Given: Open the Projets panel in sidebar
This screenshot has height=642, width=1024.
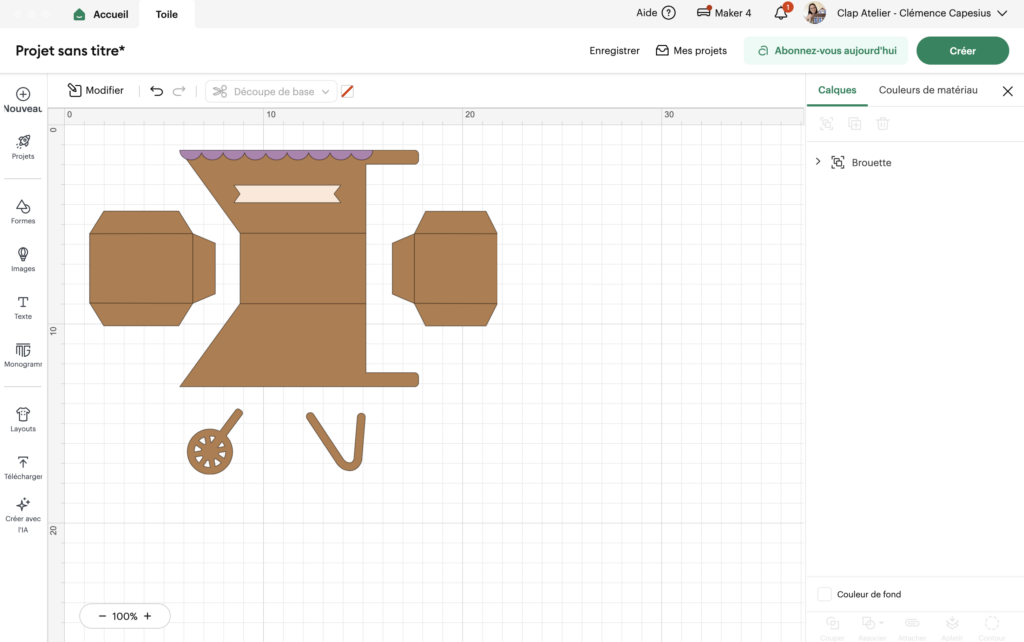Looking at the screenshot, I should point(23,147).
